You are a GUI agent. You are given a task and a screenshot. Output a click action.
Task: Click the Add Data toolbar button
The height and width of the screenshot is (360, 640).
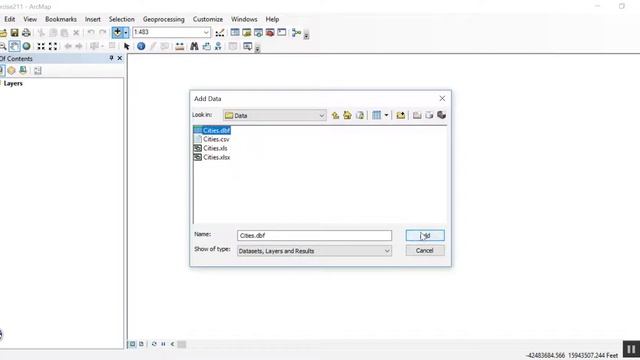coord(117,32)
